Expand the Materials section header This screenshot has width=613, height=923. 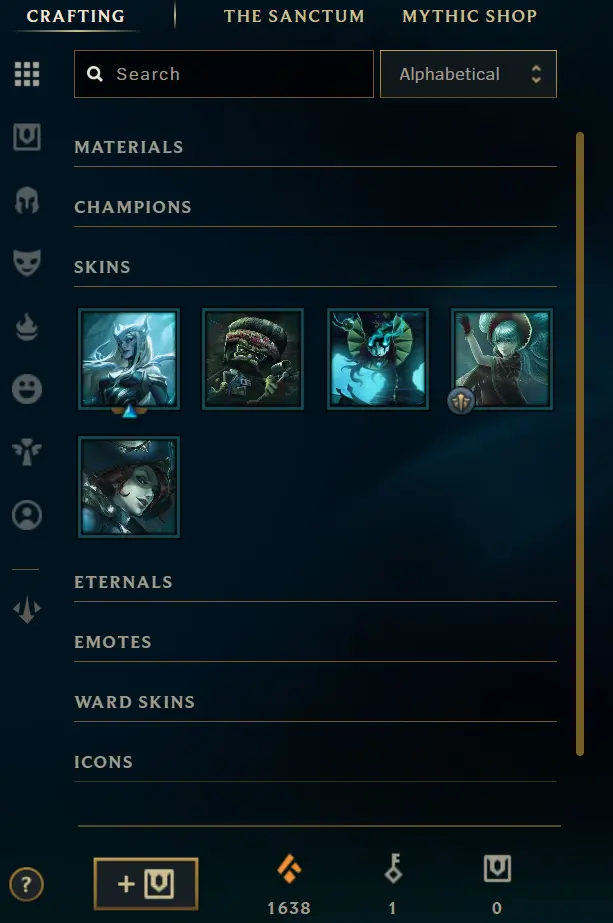click(x=315, y=147)
